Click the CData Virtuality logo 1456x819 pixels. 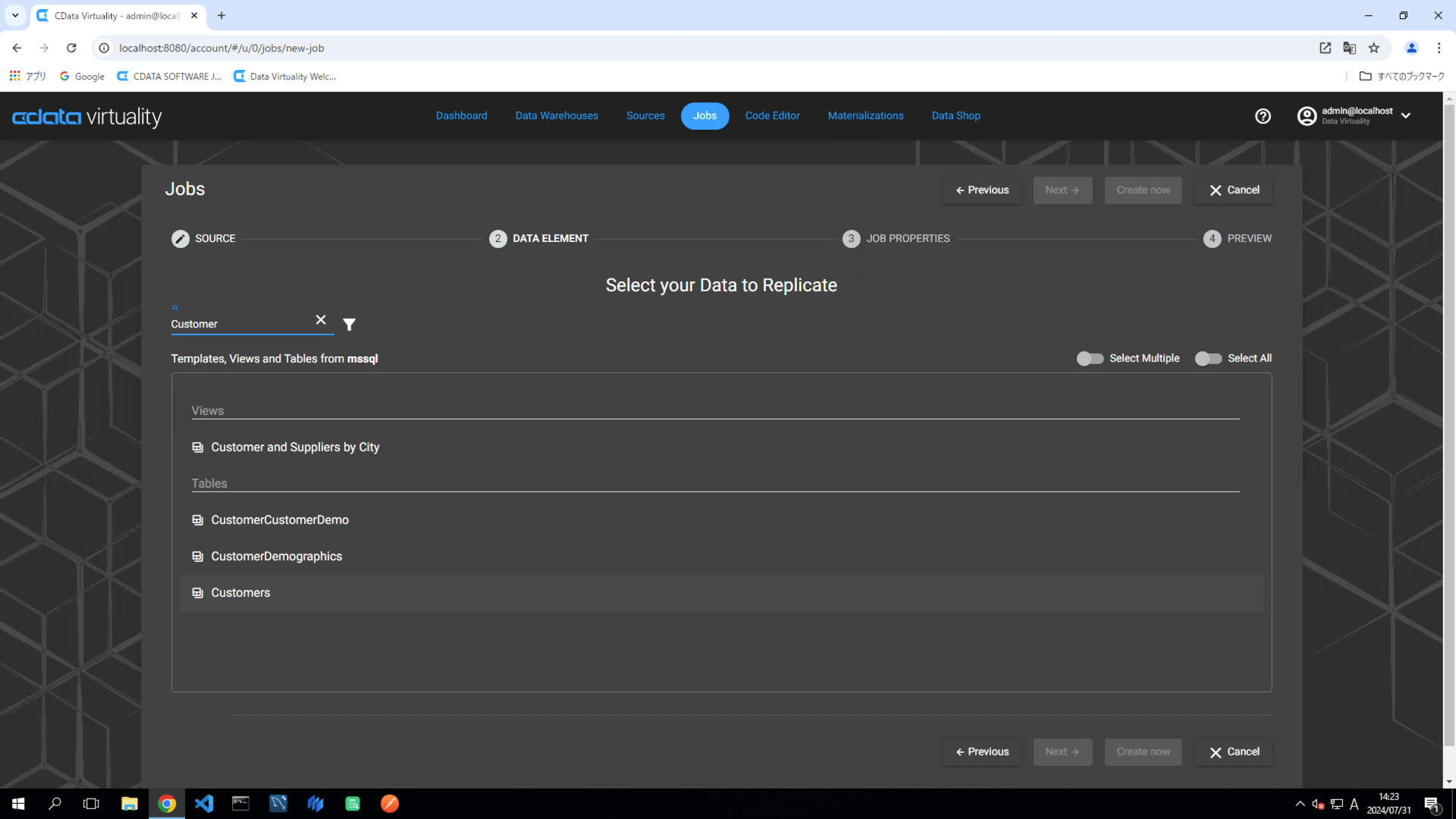tap(87, 117)
